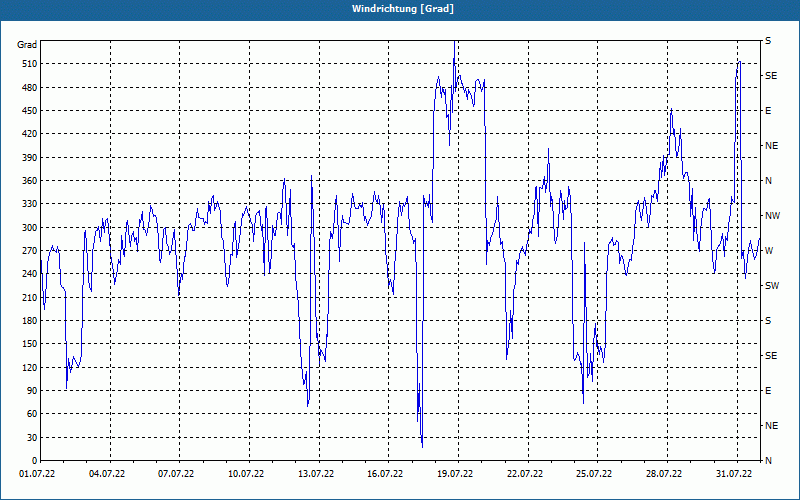
Task: Select the E label on the 450 gridline
Action: (768, 111)
